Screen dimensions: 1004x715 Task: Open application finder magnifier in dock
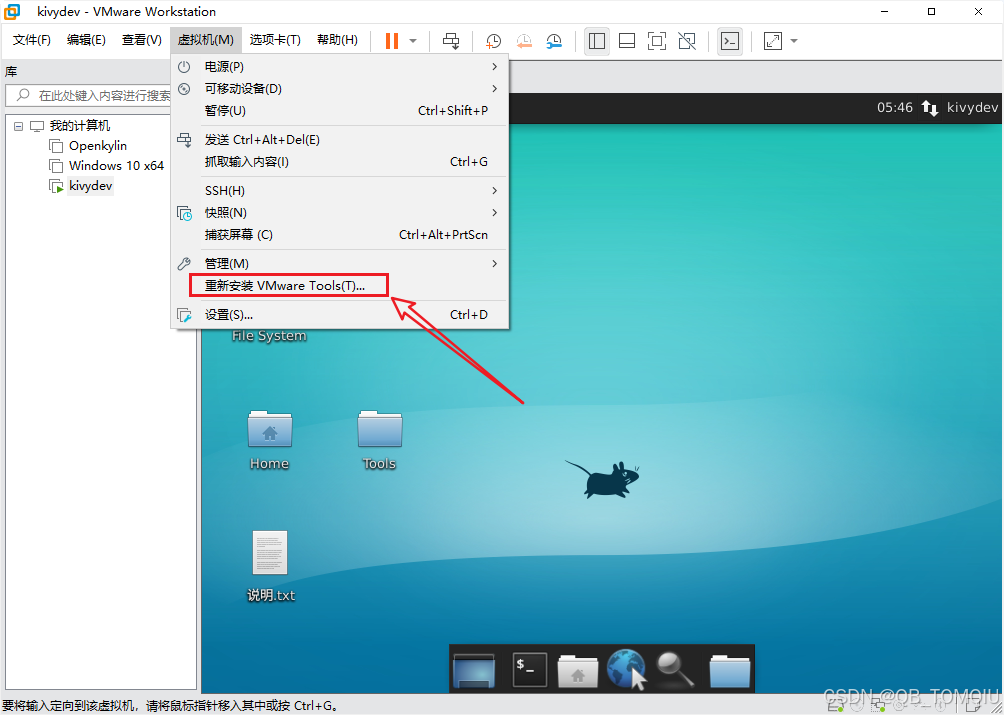tap(675, 670)
